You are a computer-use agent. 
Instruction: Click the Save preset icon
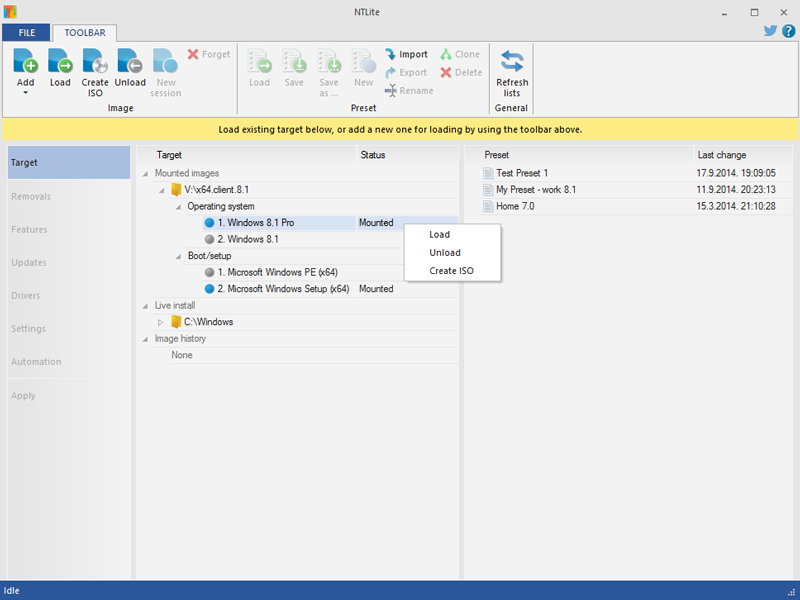pos(294,61)
